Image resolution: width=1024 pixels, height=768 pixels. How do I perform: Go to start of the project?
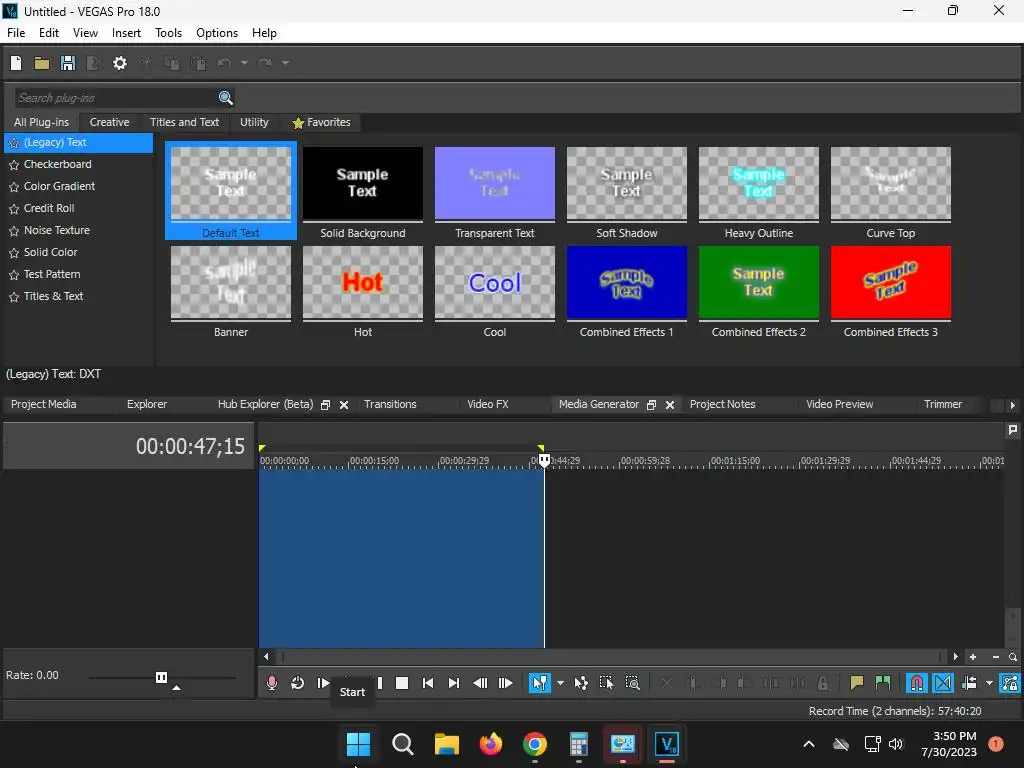coord(428,683)
